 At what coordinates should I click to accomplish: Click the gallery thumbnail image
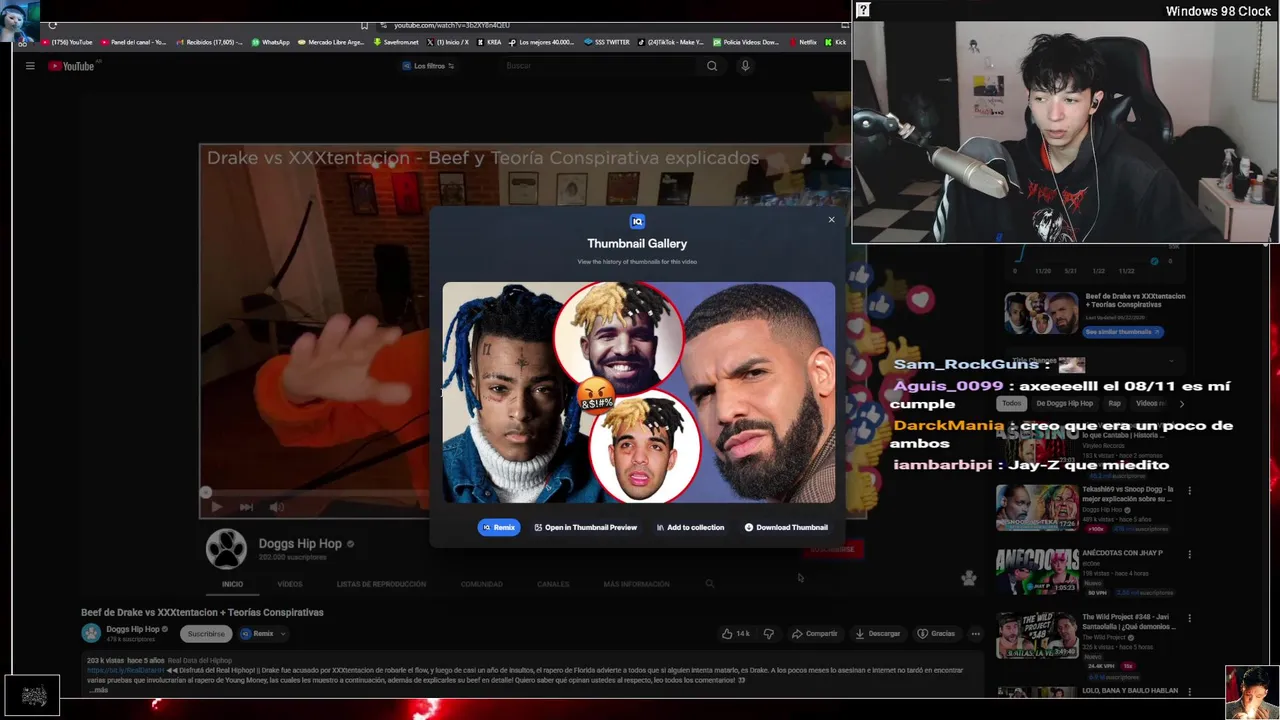tap(638, 392)
